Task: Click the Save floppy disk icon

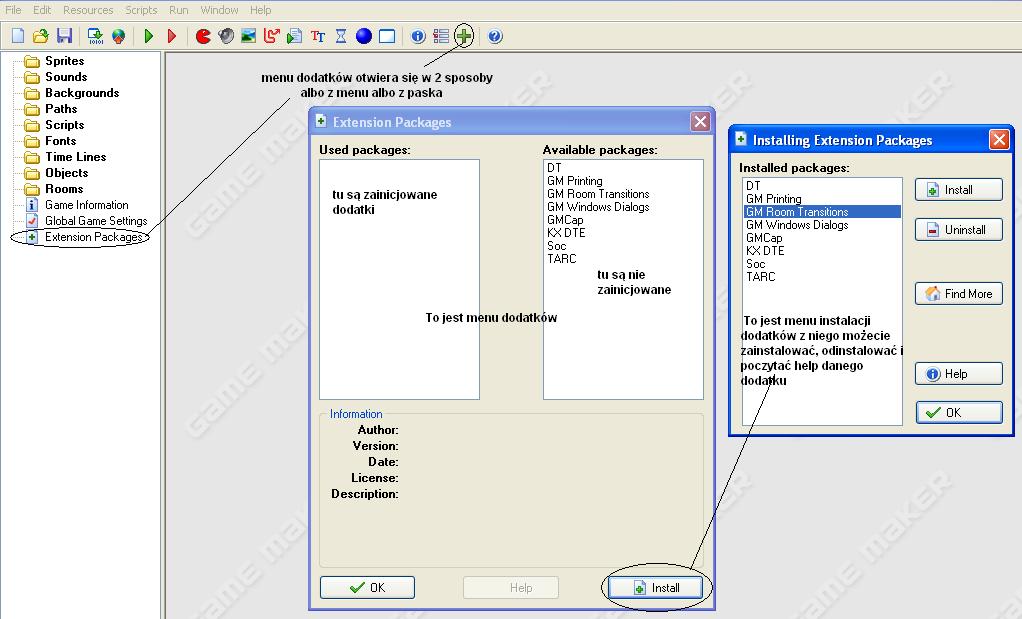Action: pos(64,37)
